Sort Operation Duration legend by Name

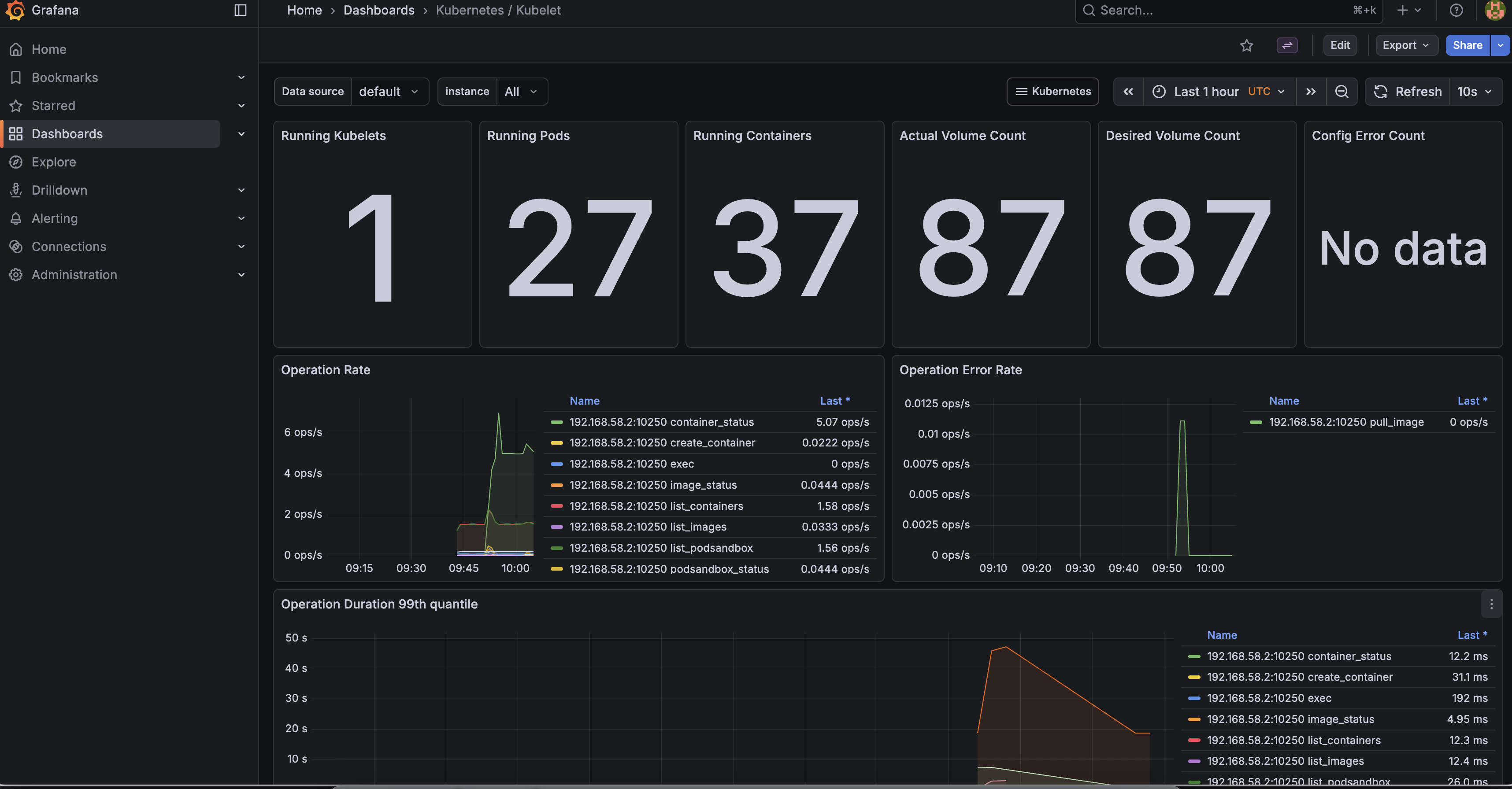tap(1222, 635)
